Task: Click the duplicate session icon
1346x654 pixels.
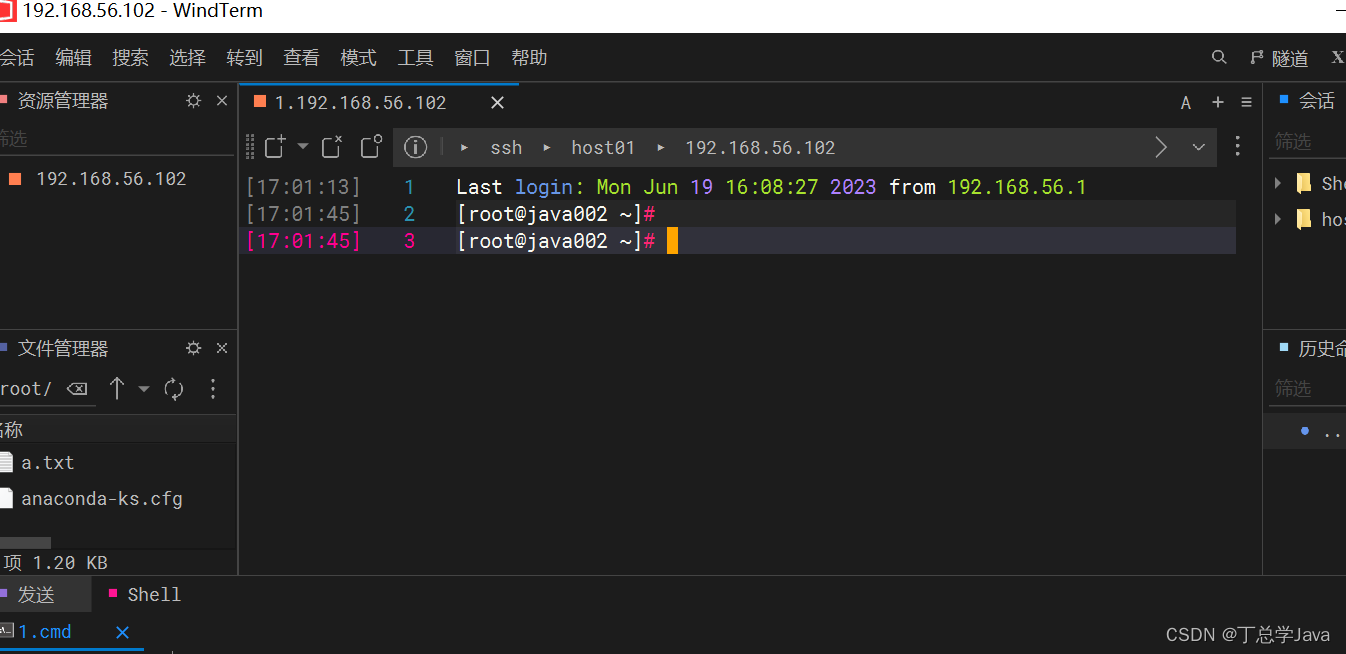Action: point(371,147)
